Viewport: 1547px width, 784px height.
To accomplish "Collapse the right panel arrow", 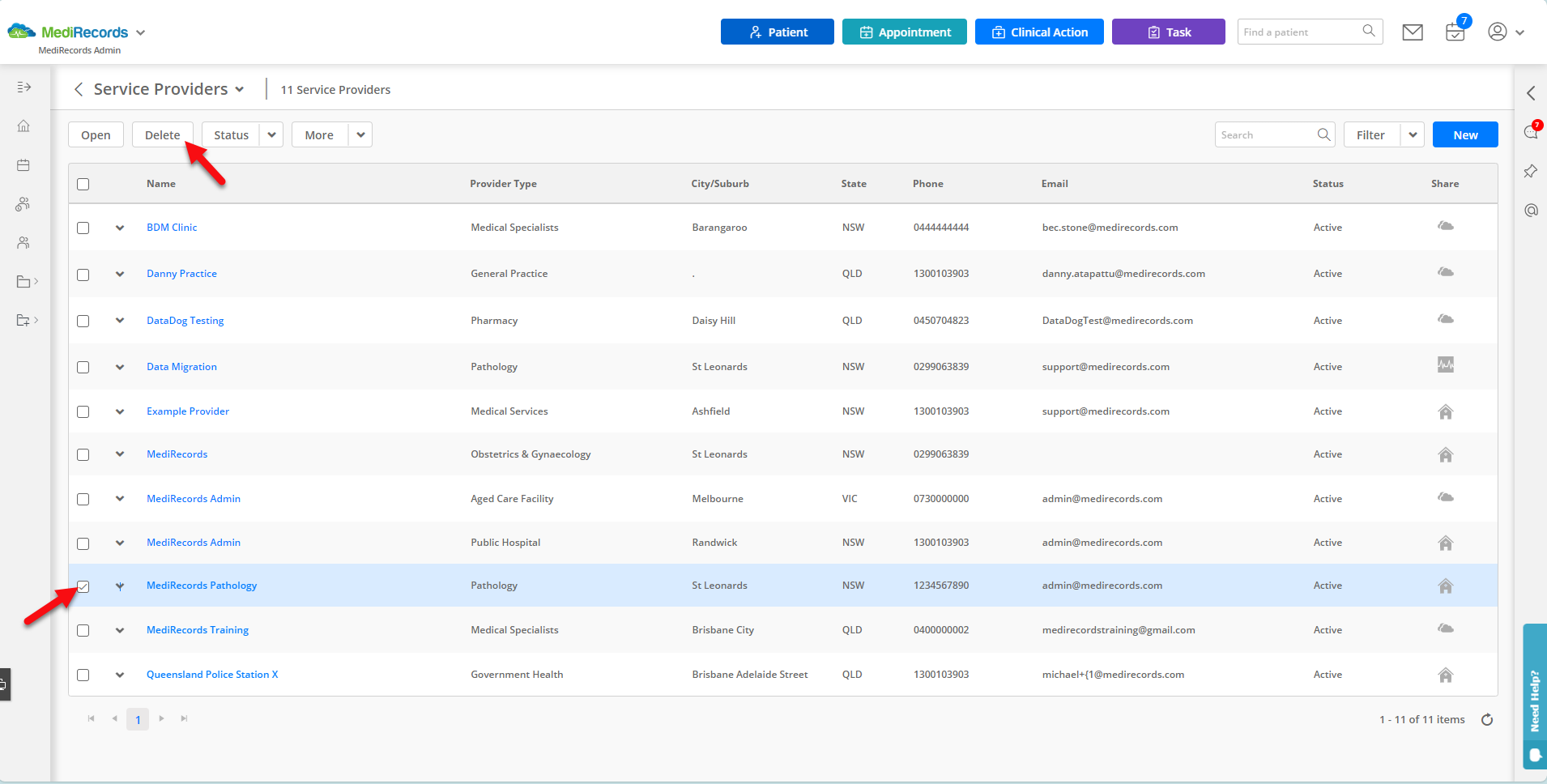I will pos(1531,93).
